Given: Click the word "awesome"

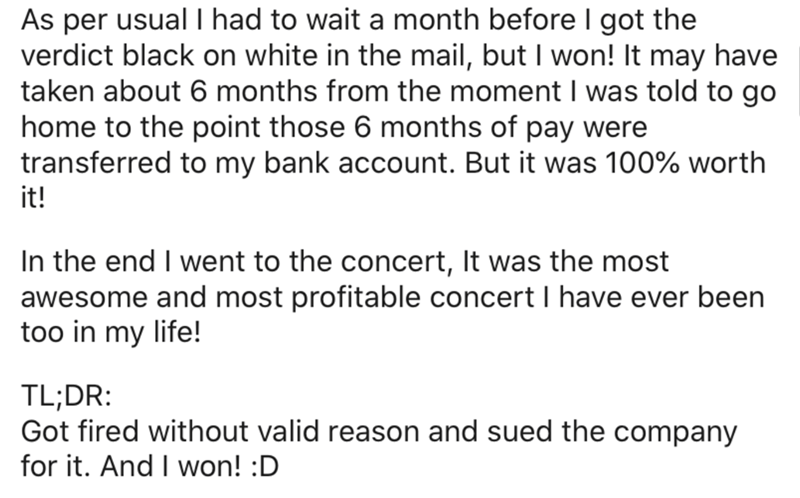Looking at the screenshot, I should click(x=84, y=298).
